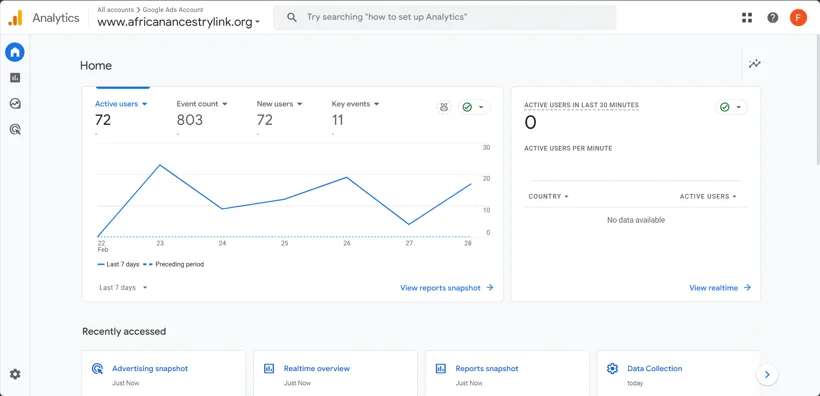Viewport: 820px width, 396px height.
Task: Click Active users per minute label
Action: tap(568, 149)
